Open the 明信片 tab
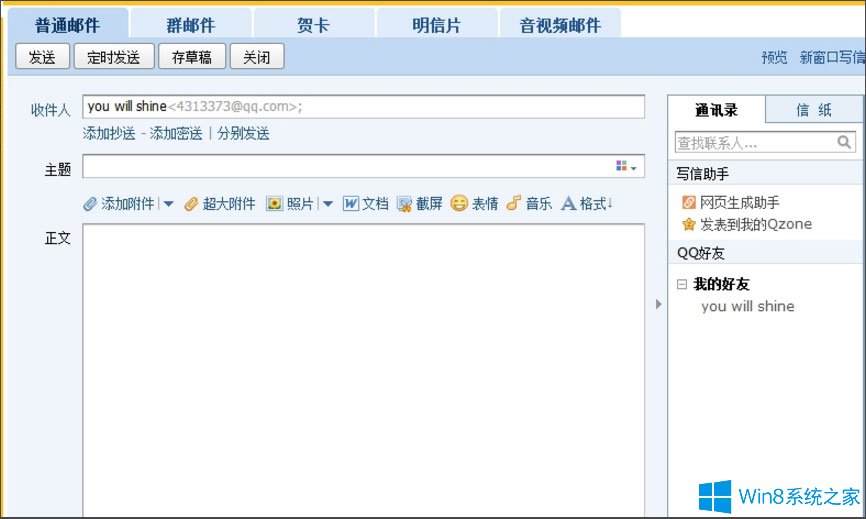 click(437, 25)
